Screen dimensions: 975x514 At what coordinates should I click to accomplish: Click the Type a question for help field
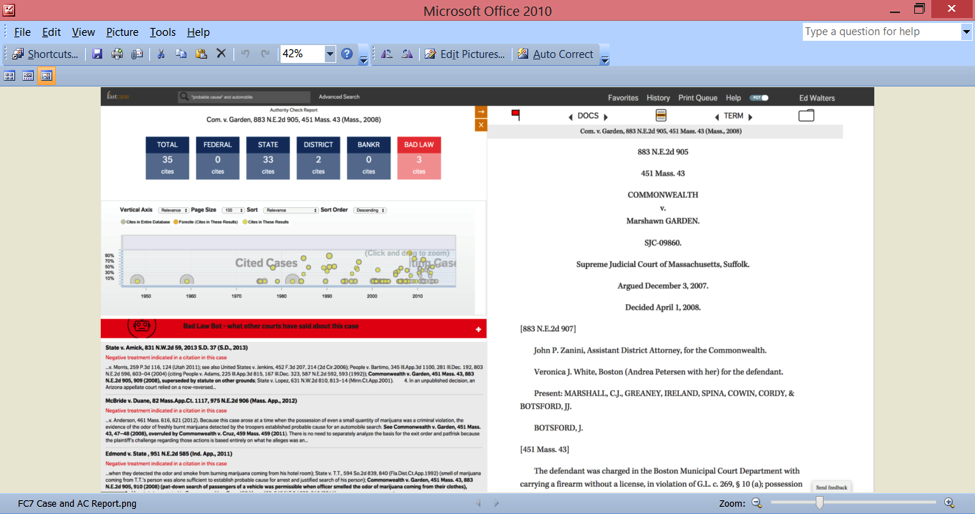click(882, 32)
